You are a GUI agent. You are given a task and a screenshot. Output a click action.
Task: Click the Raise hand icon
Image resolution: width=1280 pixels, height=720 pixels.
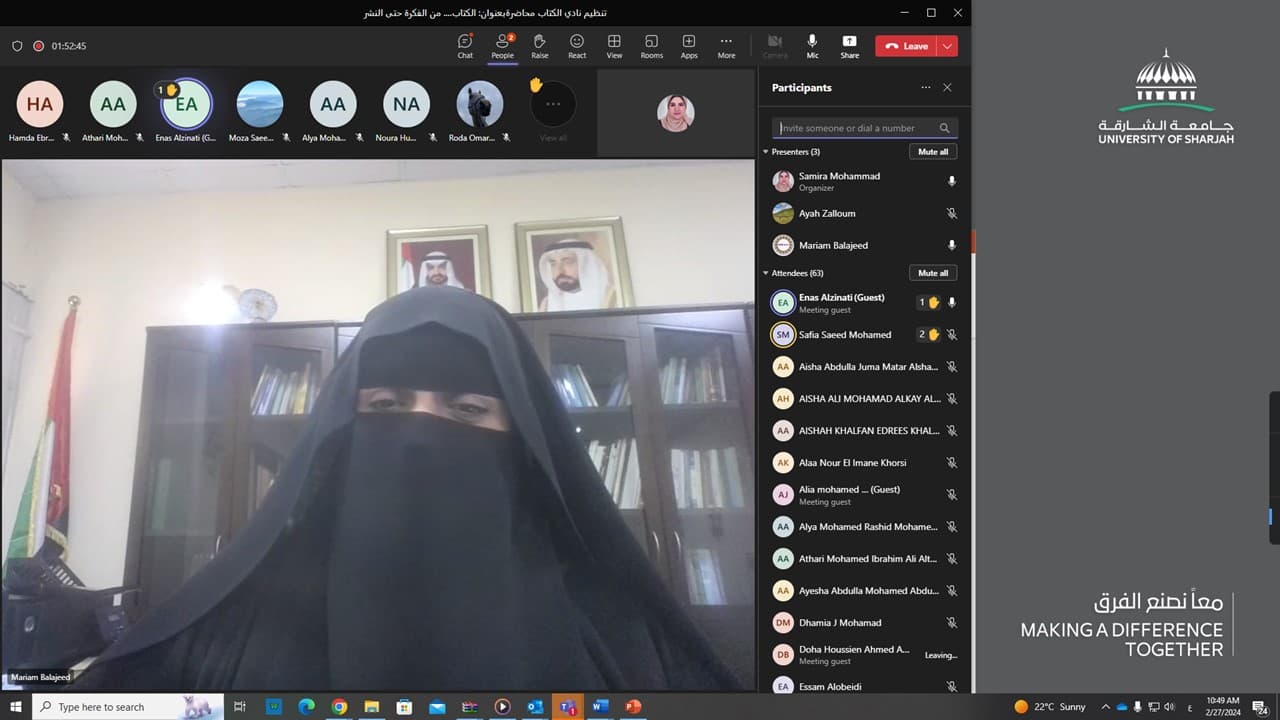click(539, 45)
